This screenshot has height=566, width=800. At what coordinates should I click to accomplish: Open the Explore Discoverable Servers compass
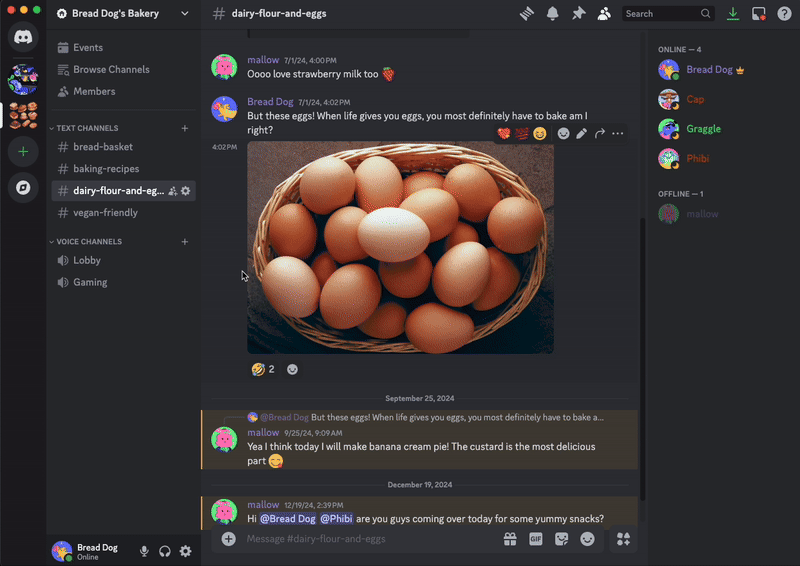pyautogui.click(x=23, y=188)
